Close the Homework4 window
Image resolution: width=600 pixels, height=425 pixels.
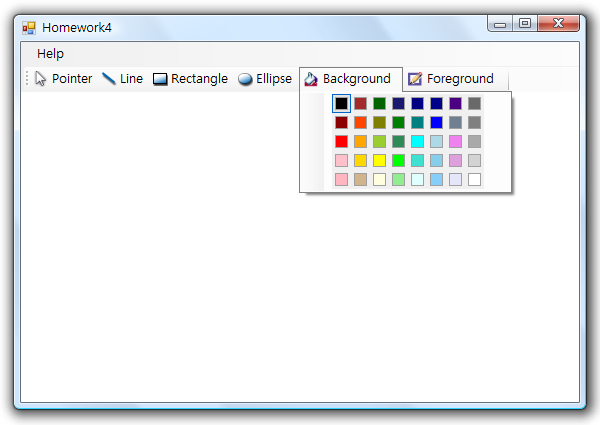(x=558, y=24)
